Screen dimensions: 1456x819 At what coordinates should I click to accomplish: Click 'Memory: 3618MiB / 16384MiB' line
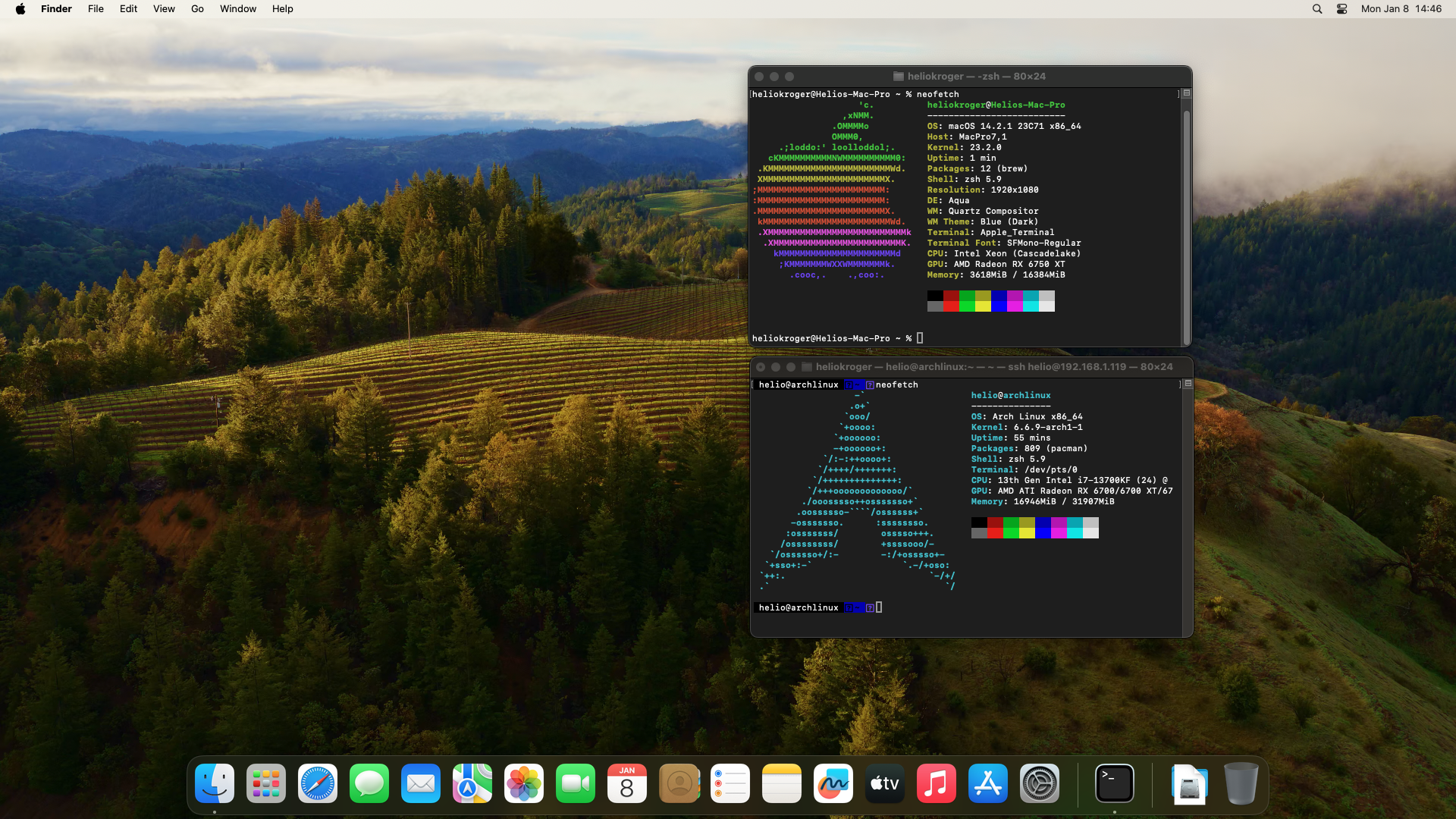[x=996, y=275]
